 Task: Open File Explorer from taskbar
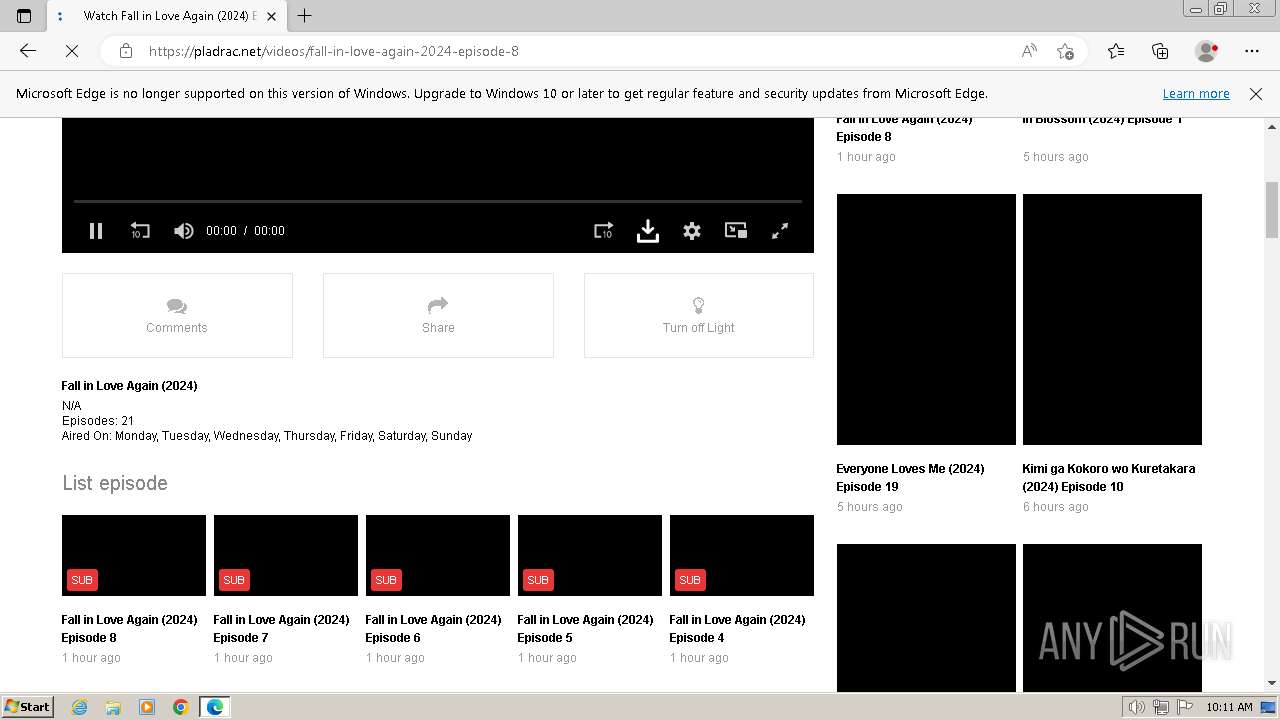[113, 707]
